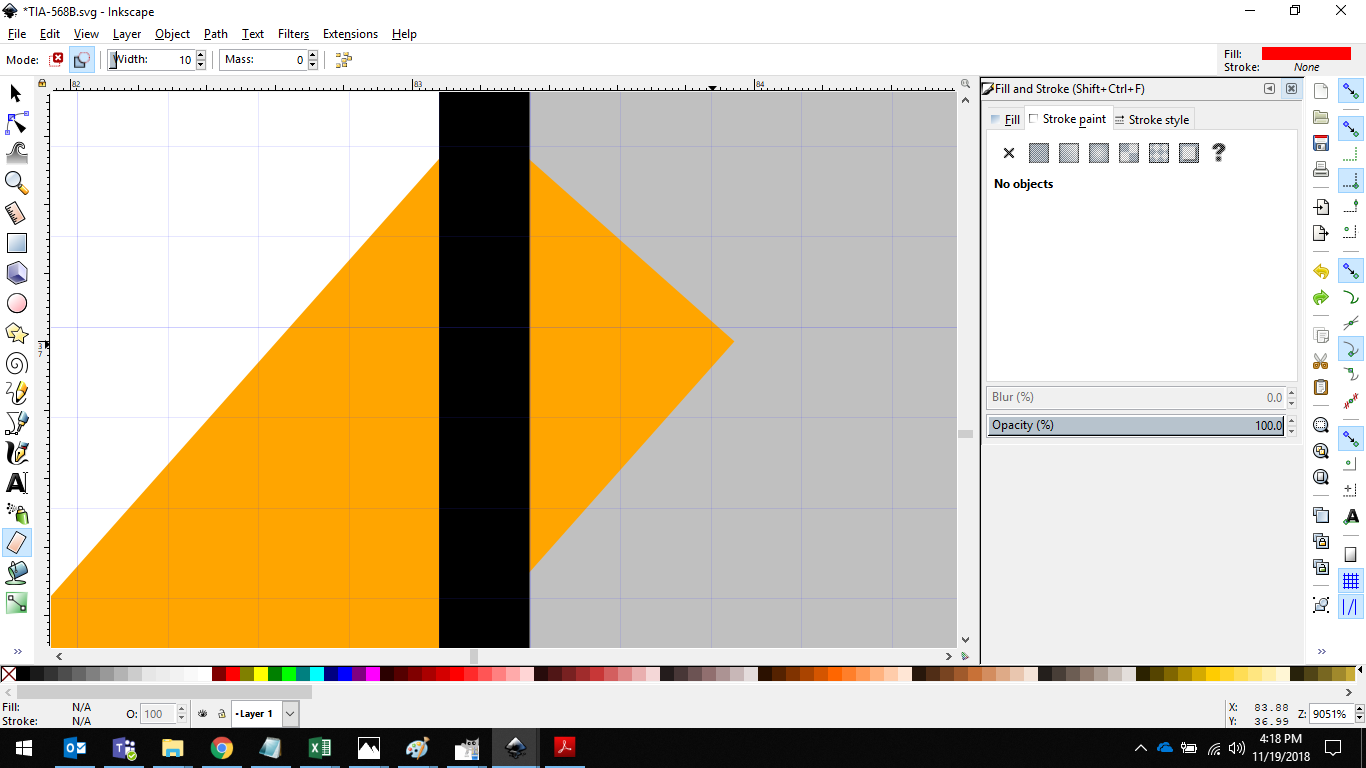Increase Blur percent stepper
The image size is (1366, 768).
coord(1292,393)
